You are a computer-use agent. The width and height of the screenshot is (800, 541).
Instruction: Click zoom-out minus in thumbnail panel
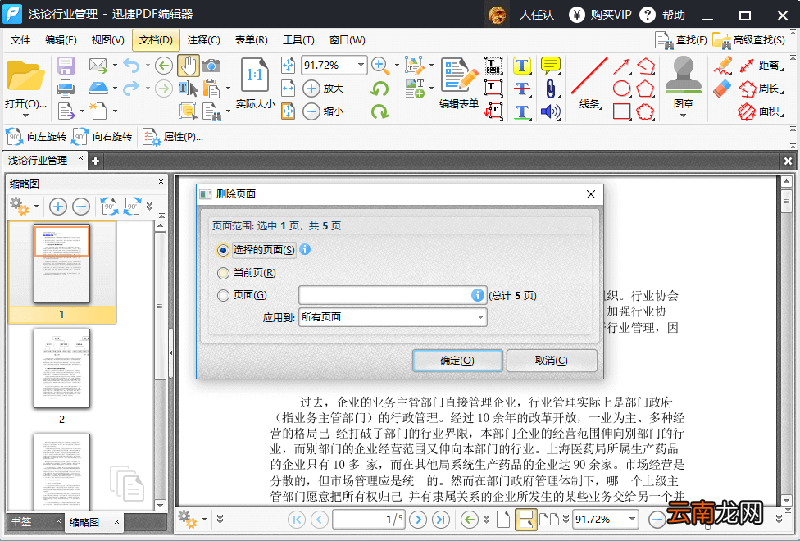coord(81,207)
